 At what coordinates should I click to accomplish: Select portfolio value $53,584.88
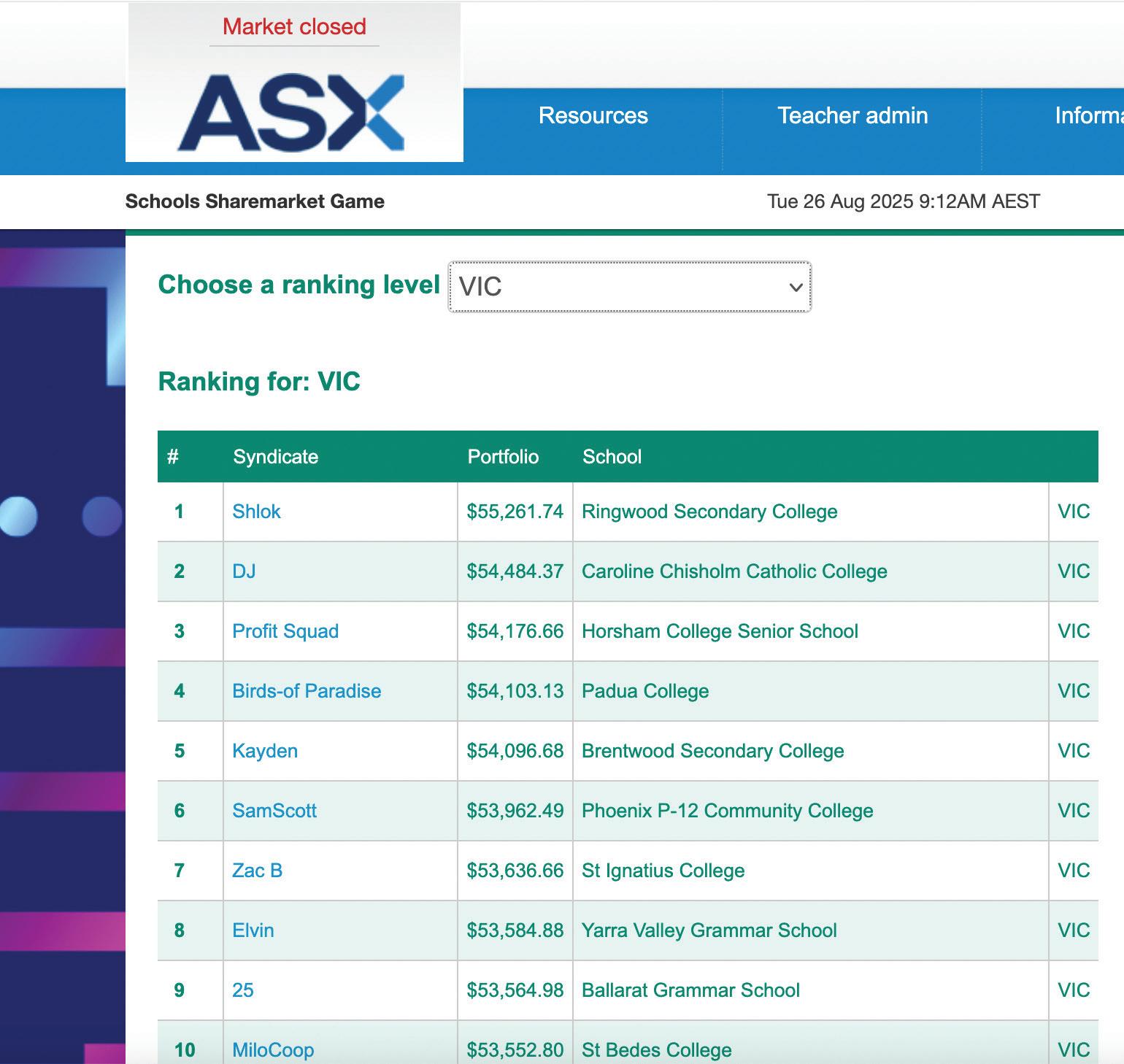pyautogui.click(x=515, y=930)
